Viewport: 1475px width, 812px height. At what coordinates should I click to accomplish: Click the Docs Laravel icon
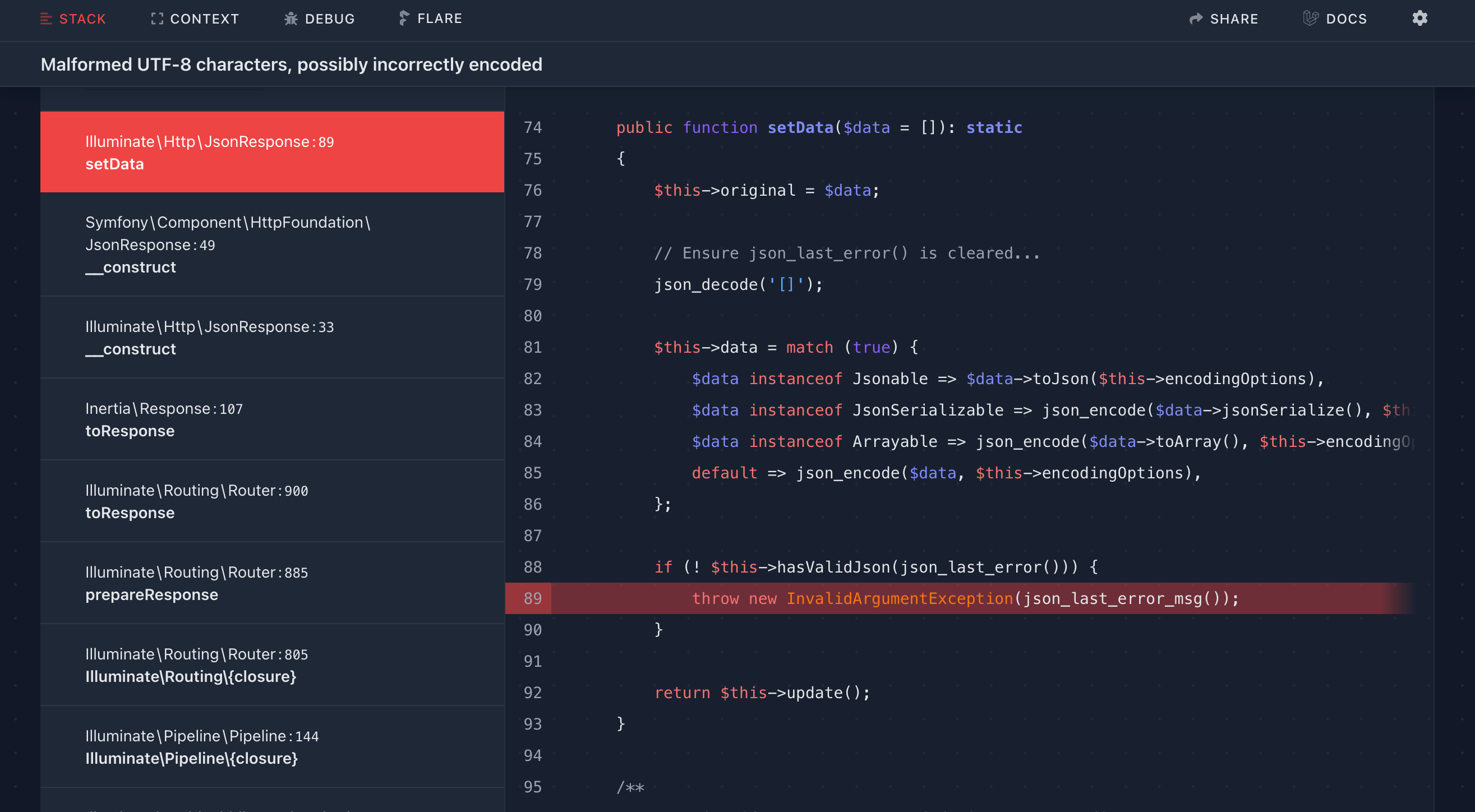click(x=1311, y=19)
